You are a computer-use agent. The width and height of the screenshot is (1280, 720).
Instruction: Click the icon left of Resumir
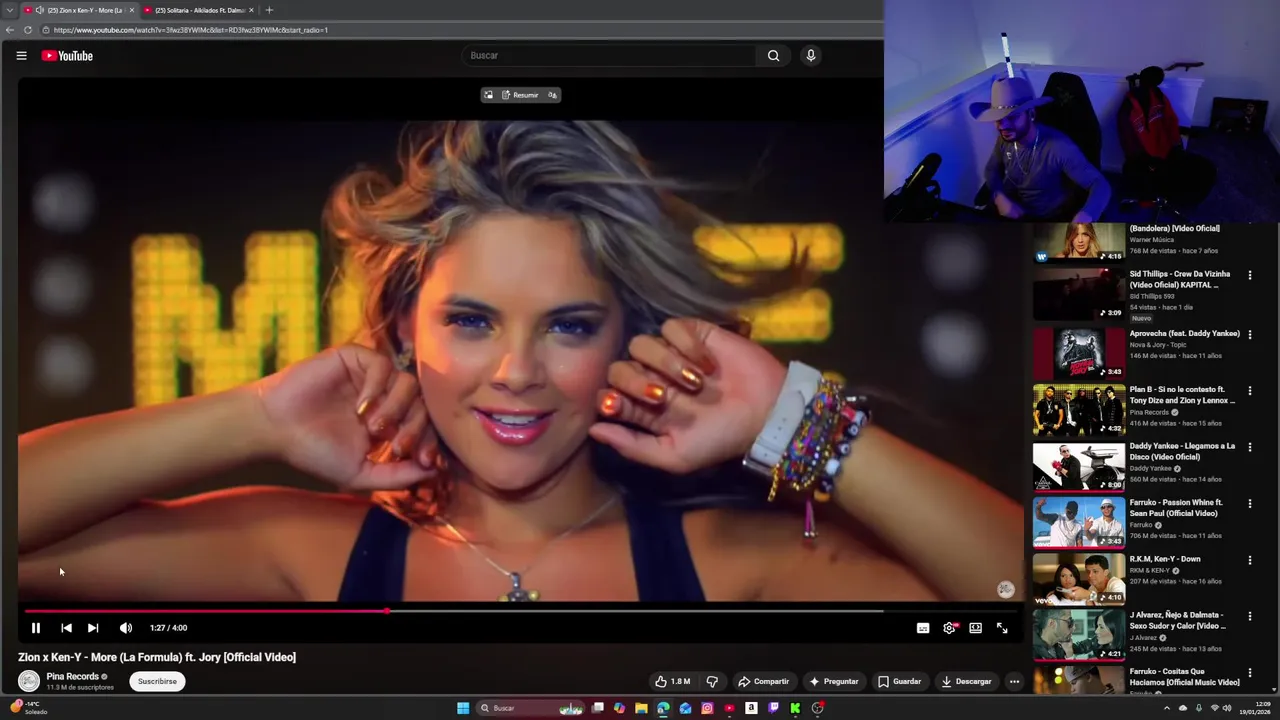(488, 95)
